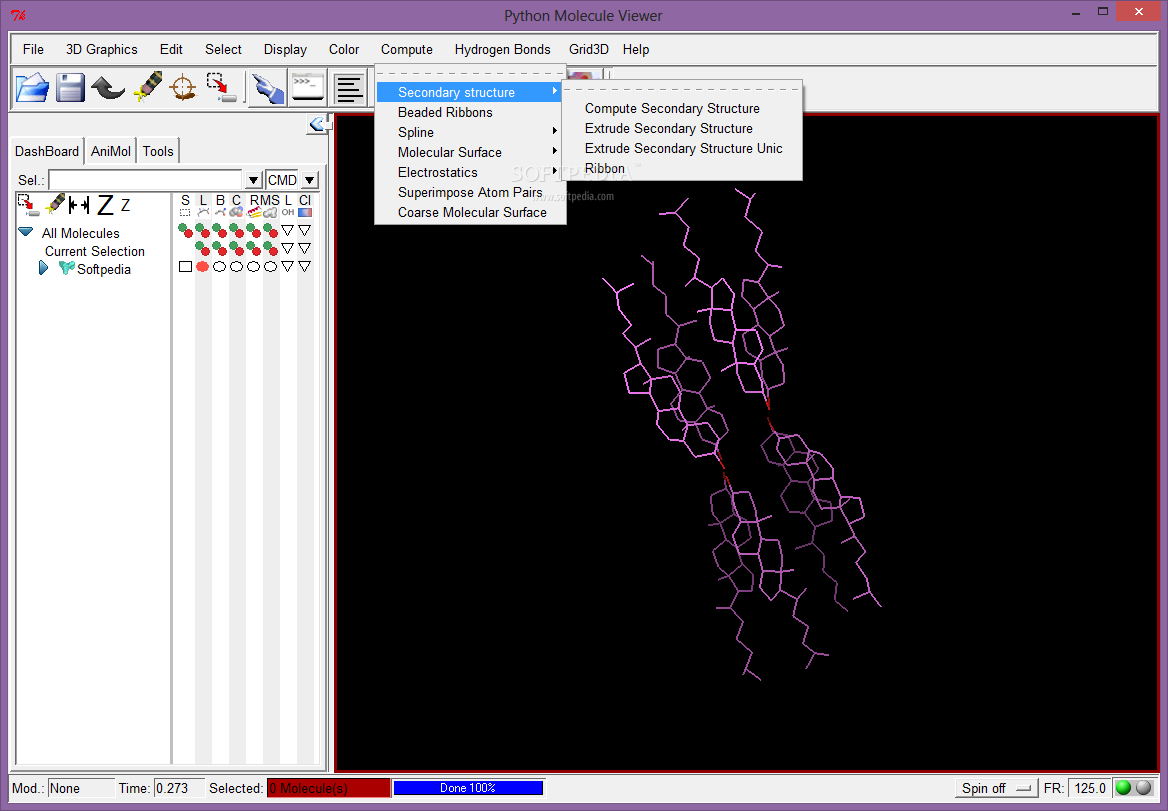Image resolution: width=1168 pixels, height=811 pixels.
Task: Open the Sel. entry dropdown arrow
Action: click(x=253, y=180)
